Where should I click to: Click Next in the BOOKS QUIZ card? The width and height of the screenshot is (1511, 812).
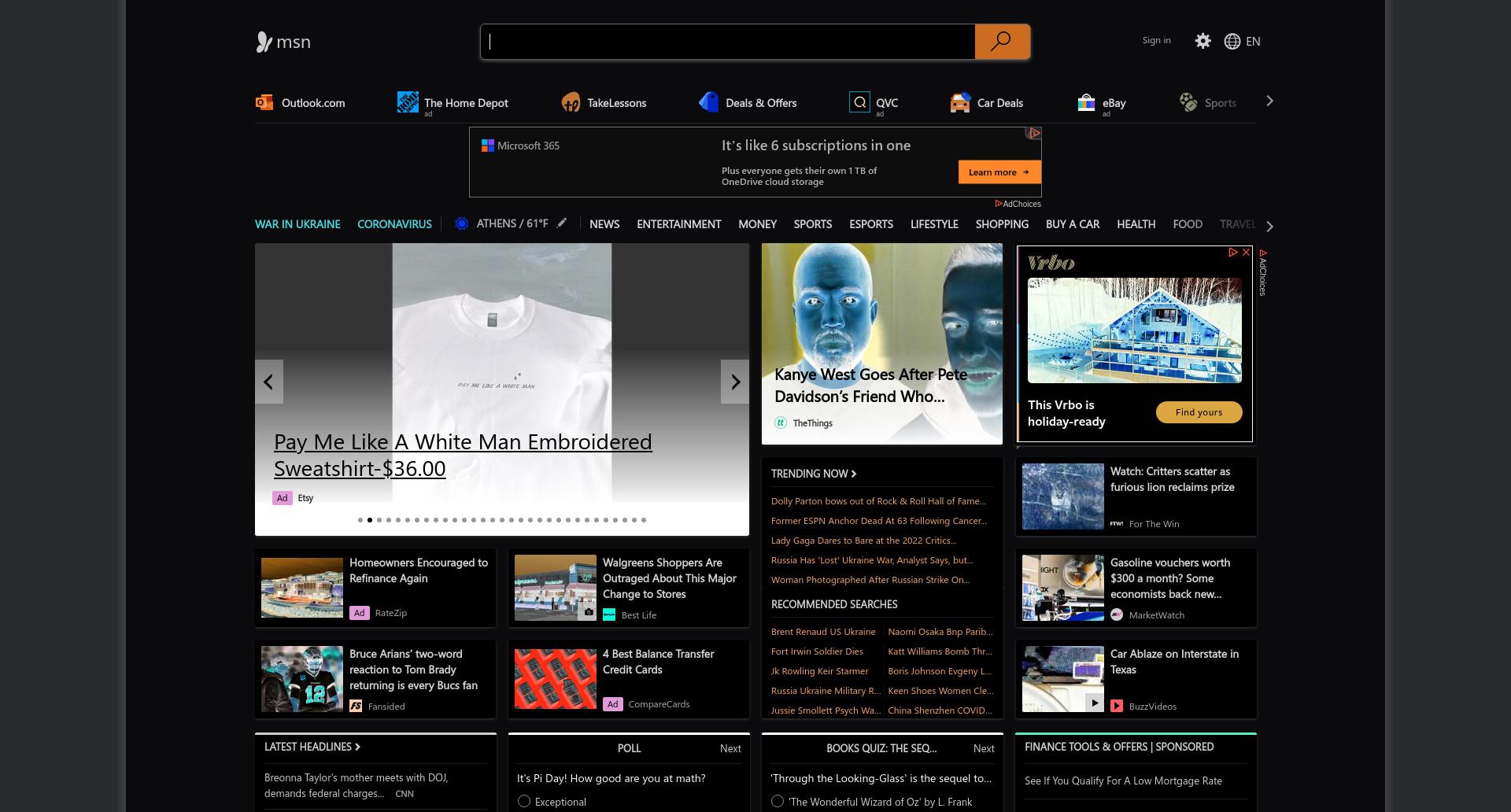[984, 748]
